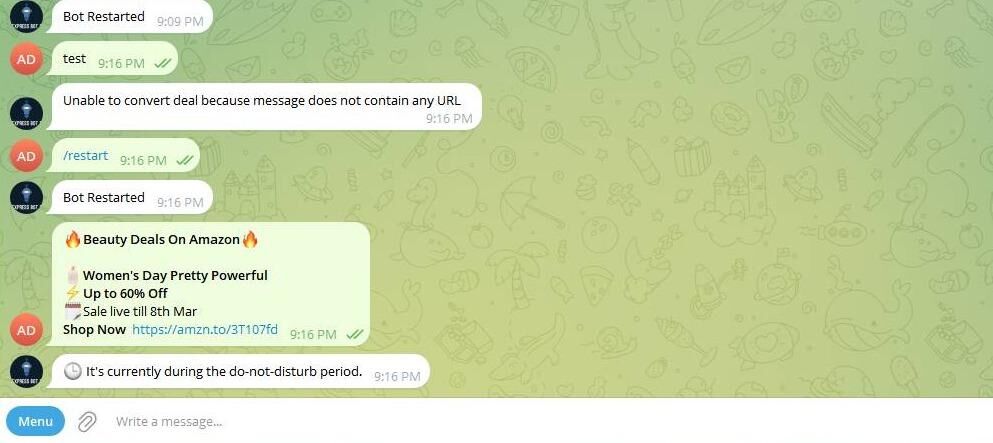Click the AD avatar beside the Beauty Deals message
The height and width of the screenshot is (443, 993).
point(26,330)
